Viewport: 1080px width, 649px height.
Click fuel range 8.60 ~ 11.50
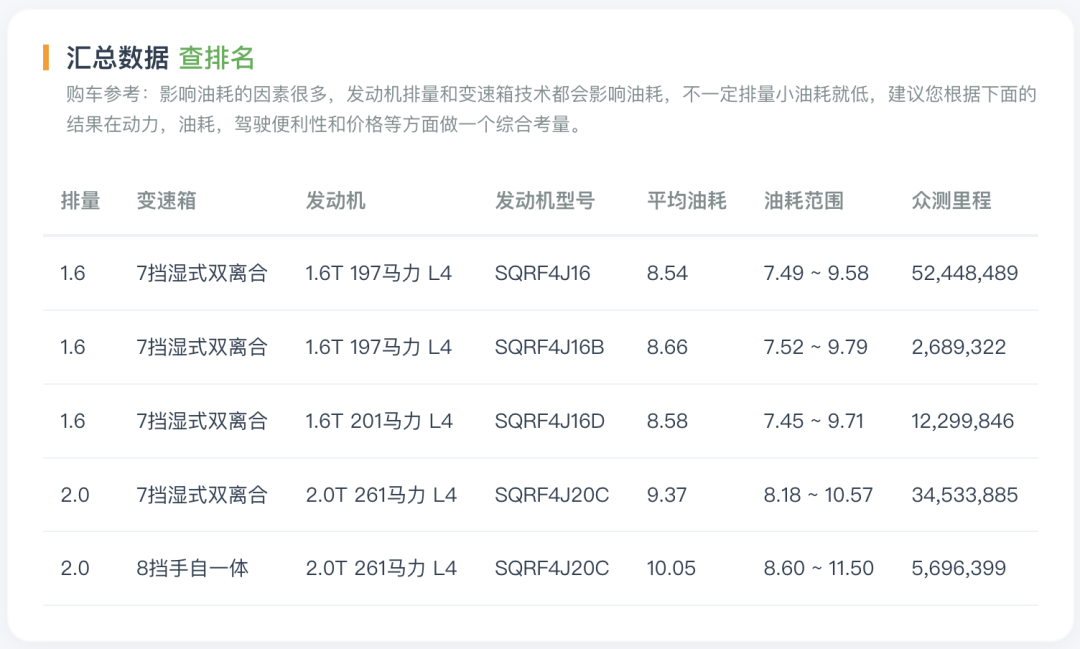[x=818, y=568]
